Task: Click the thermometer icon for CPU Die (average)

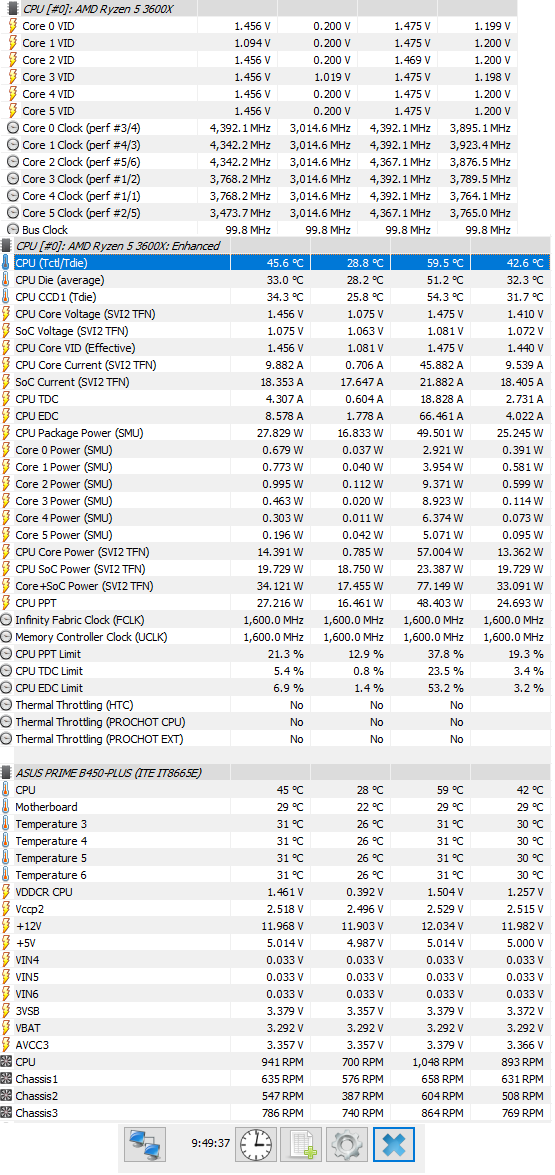Action: [7, 280]
